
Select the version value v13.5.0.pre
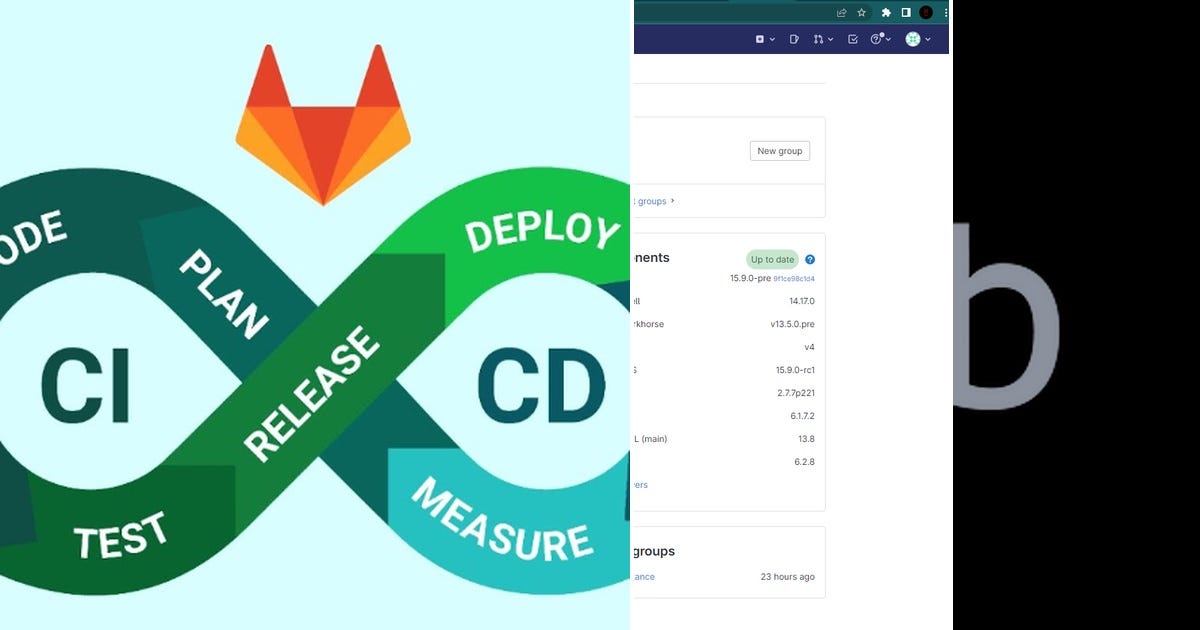(792, 324)
